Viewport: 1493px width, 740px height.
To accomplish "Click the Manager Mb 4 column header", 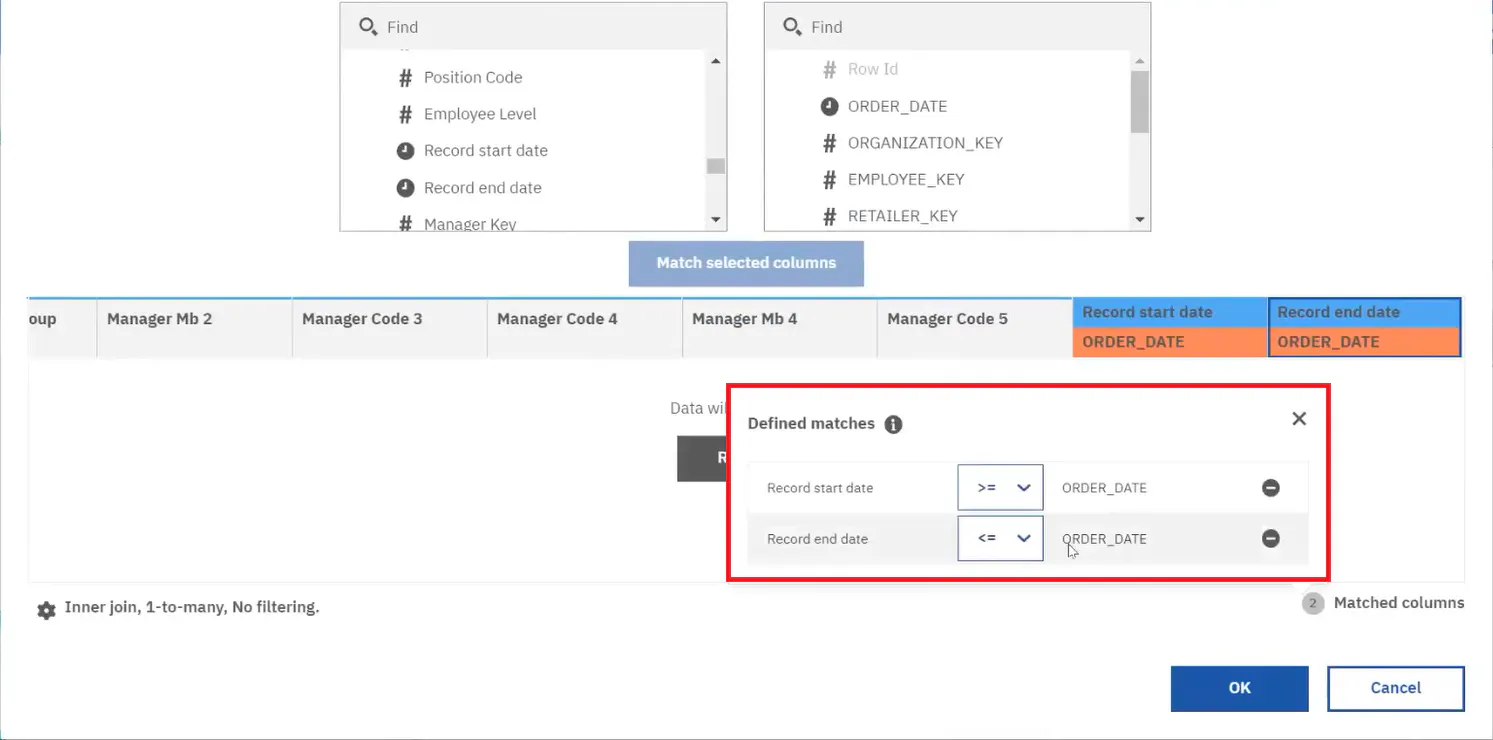I will click(779, 328).
